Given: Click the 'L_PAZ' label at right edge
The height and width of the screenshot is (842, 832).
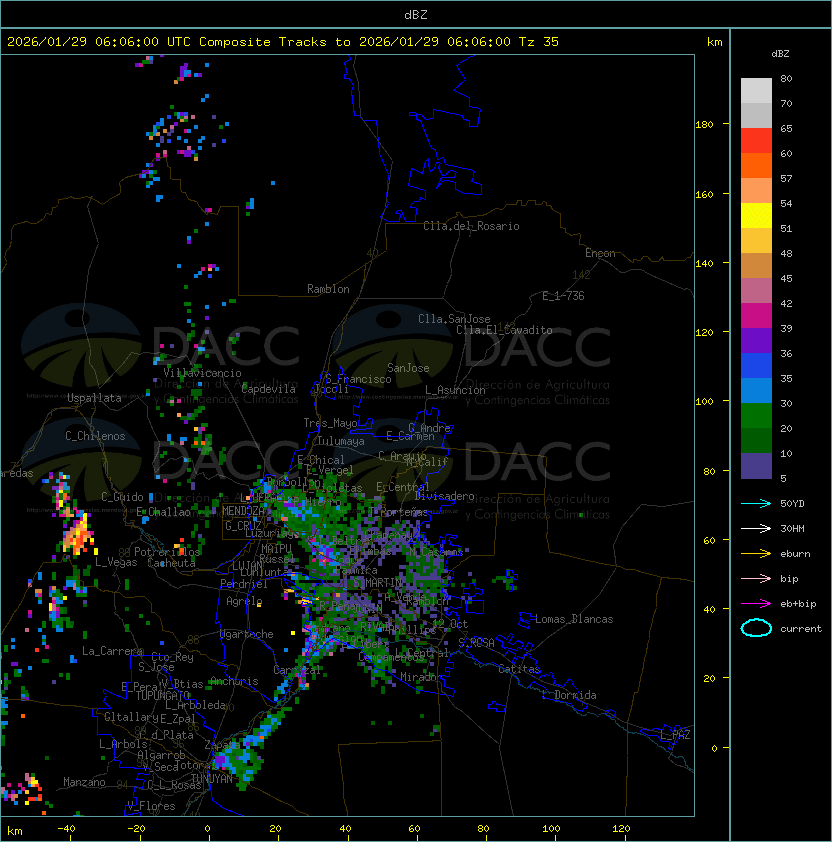Looking at the screenshot, I should [x=676, y=735].
